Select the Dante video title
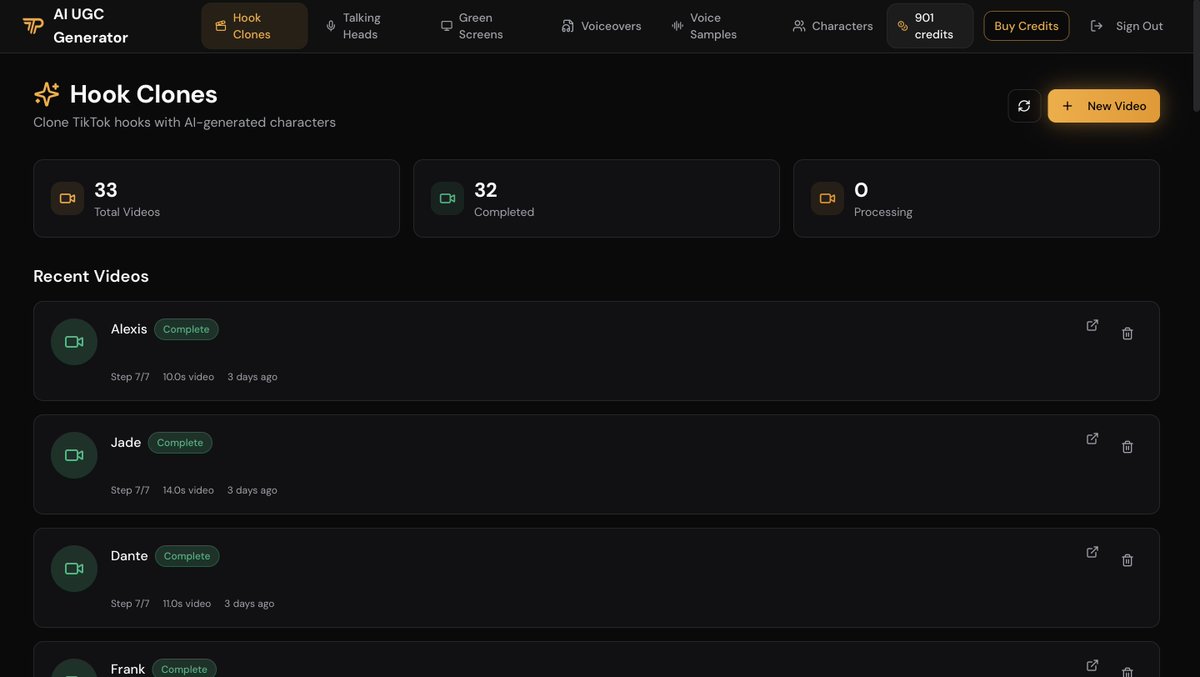 [129, 556]
